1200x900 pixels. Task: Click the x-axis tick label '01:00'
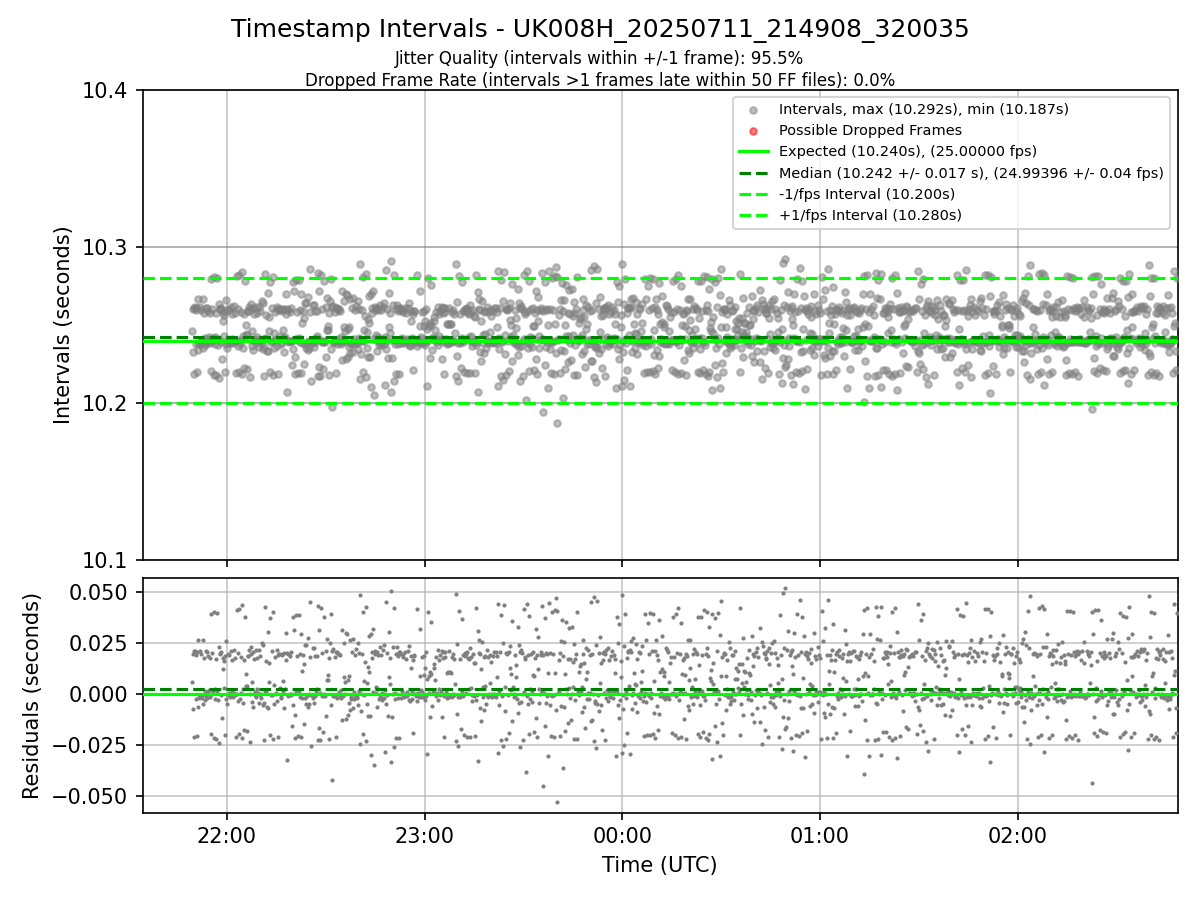click(820, 835)
